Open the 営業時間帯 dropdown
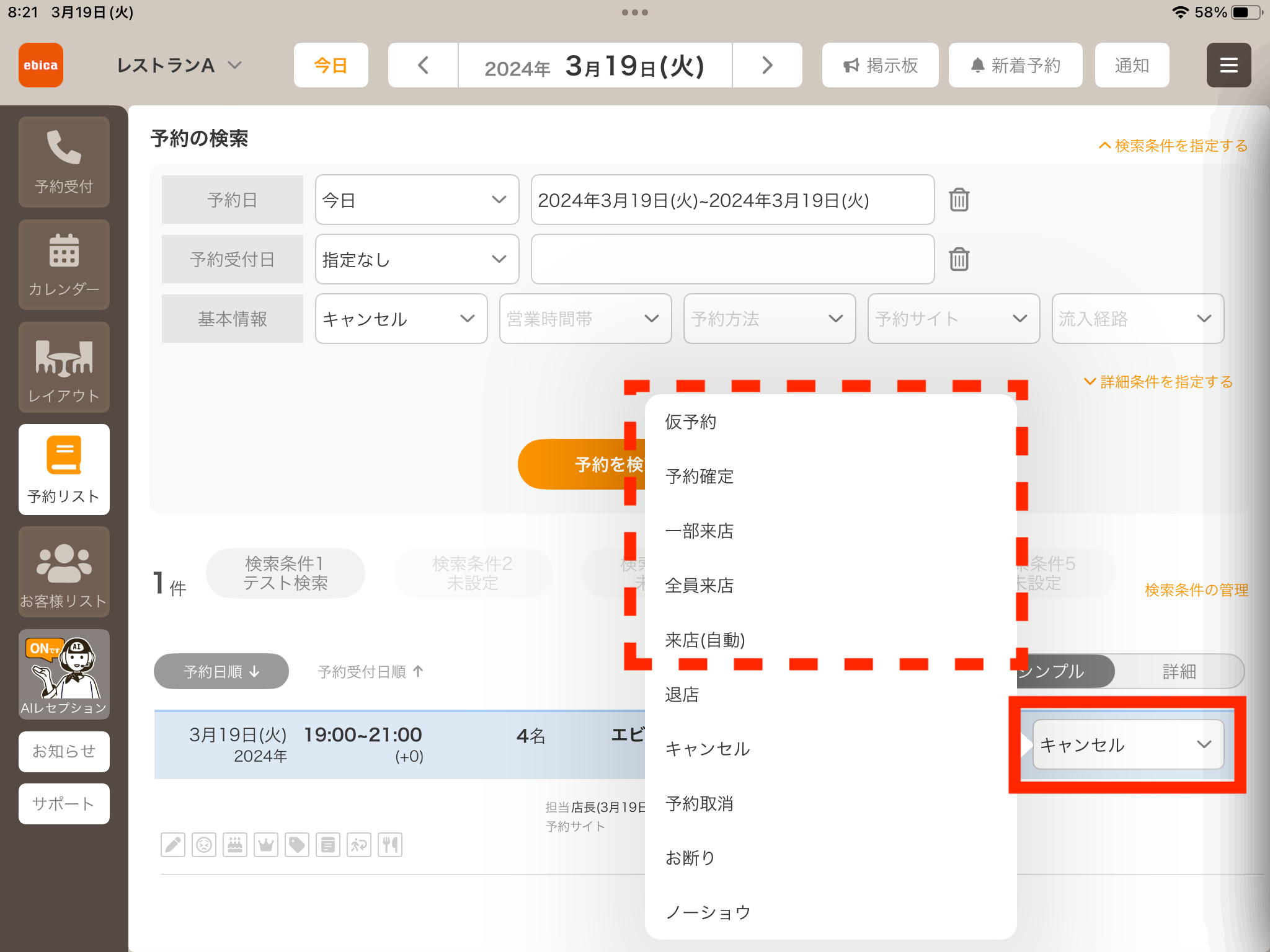The height and width of the screenshot is (952, 1270). [x=585, y=319]
